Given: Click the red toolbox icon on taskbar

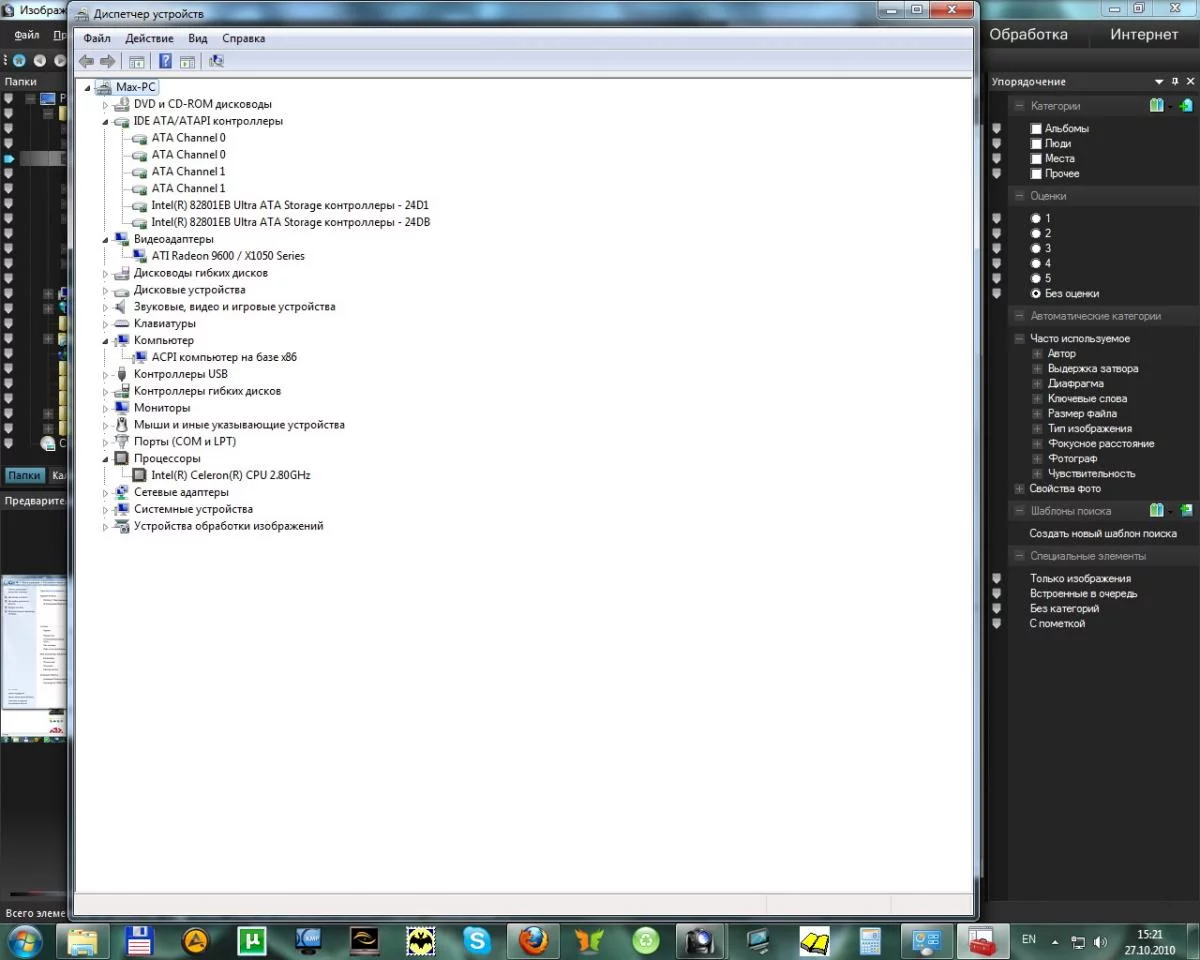Looking at the screenshot, I should pos(981,940).
